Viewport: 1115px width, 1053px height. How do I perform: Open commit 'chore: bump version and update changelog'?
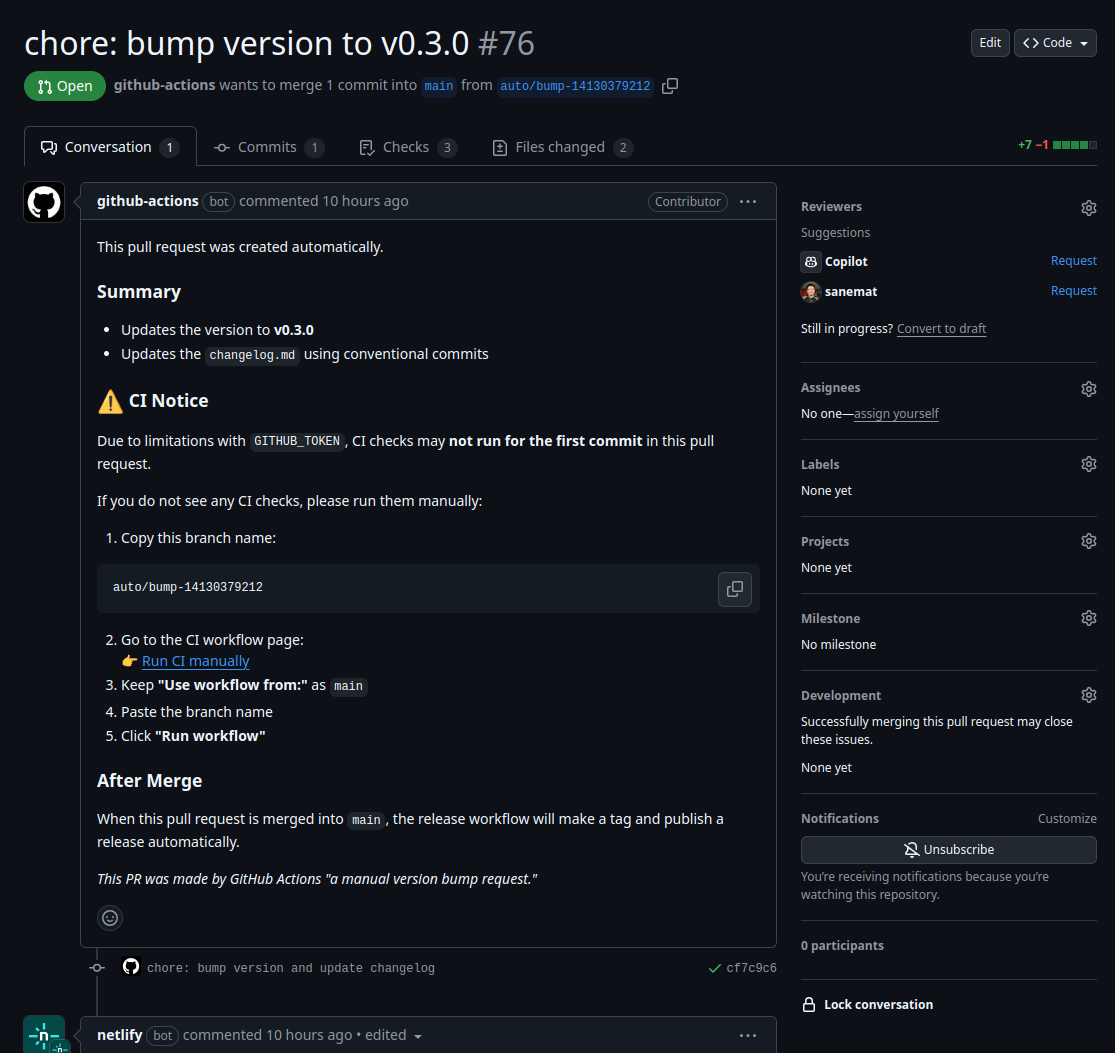pos(290,968)
